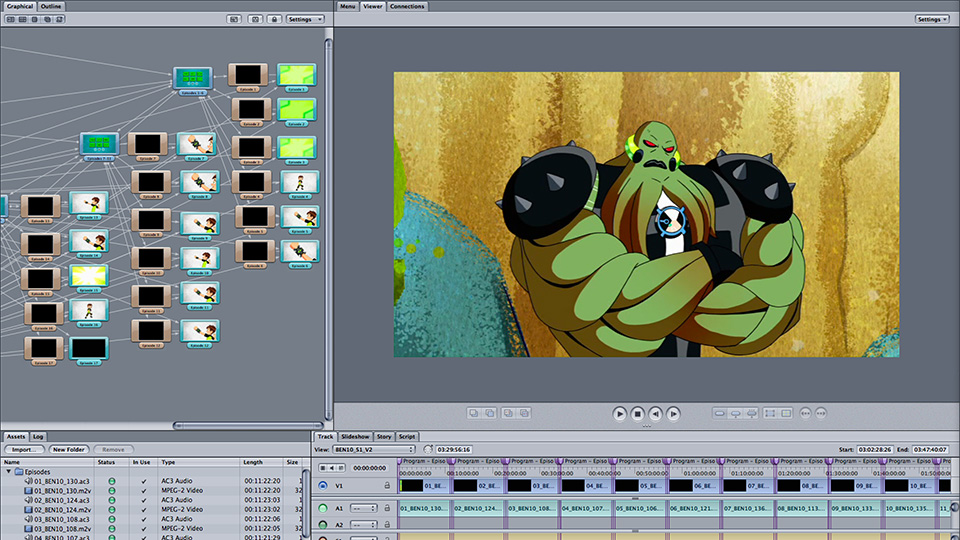Click the stacked-pages icon in the Graphical toolbar
This screenshot has height=540, width=960.
[47, 19]
